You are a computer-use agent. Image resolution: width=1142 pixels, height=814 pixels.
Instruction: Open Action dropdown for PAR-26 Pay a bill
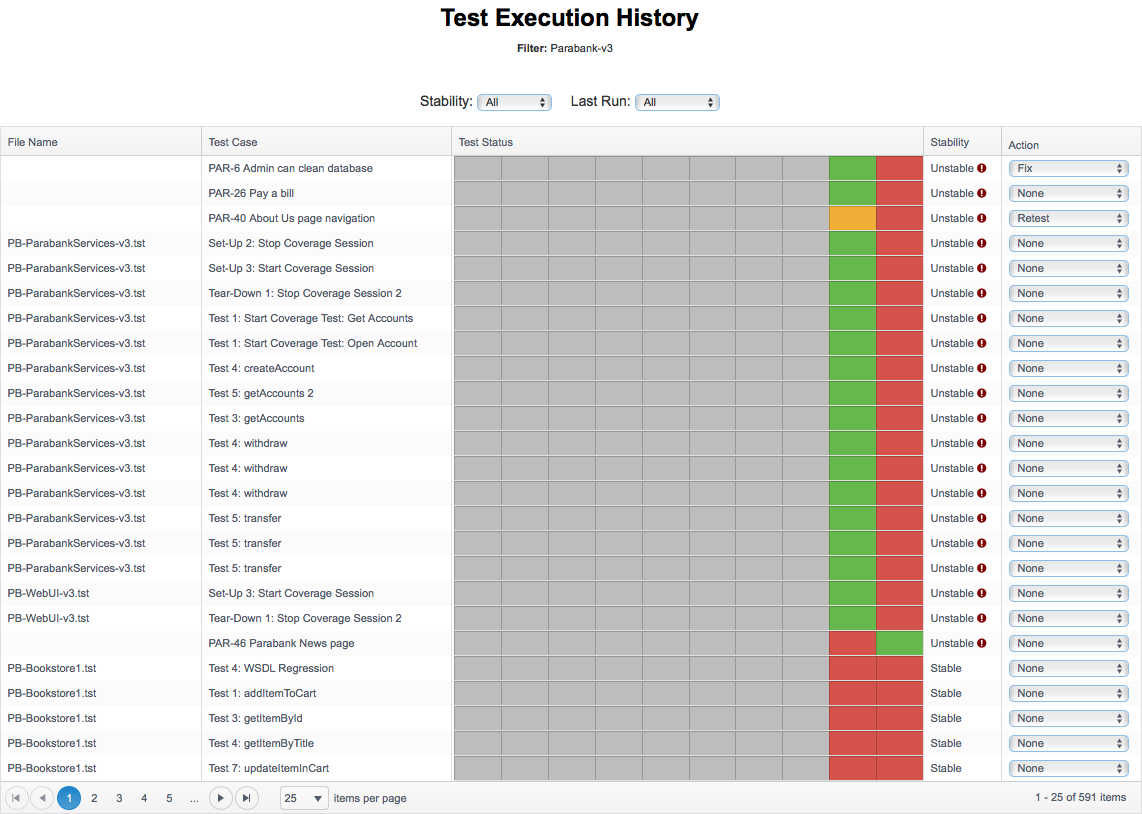(1068, 193)
